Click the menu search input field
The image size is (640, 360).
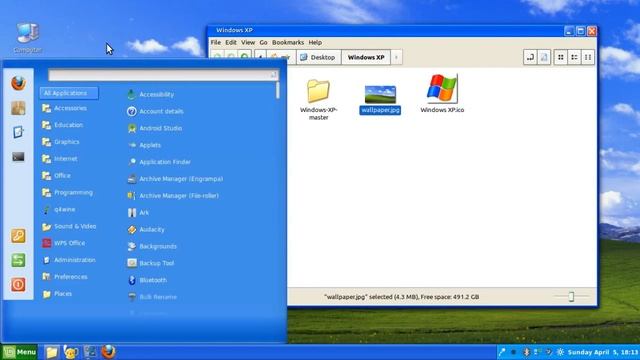pyautogui.click(x=163, y=75)
